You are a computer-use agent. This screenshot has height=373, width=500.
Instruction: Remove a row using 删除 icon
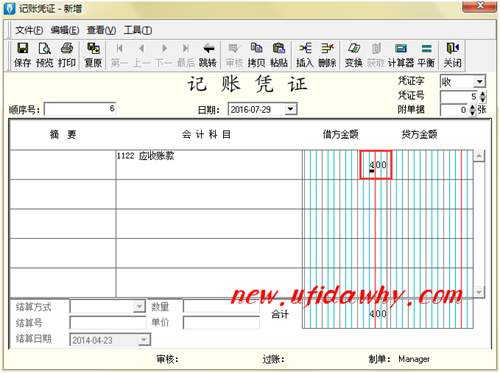pos(327,55)
